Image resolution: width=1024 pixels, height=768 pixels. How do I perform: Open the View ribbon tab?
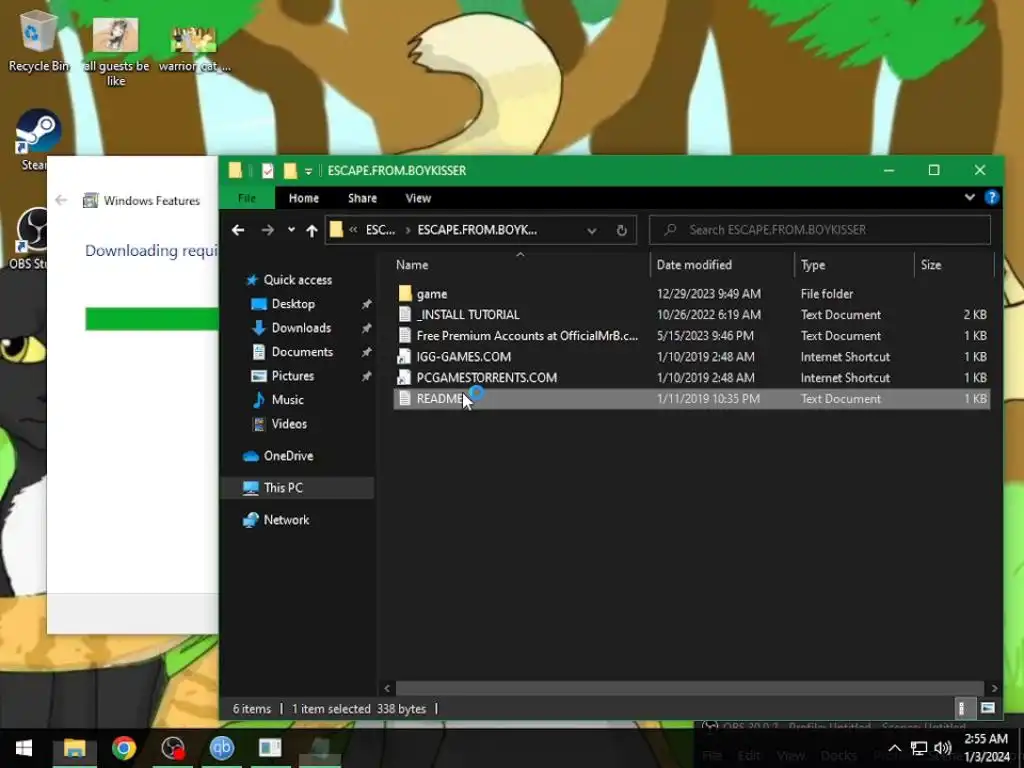tap(418, 198)
